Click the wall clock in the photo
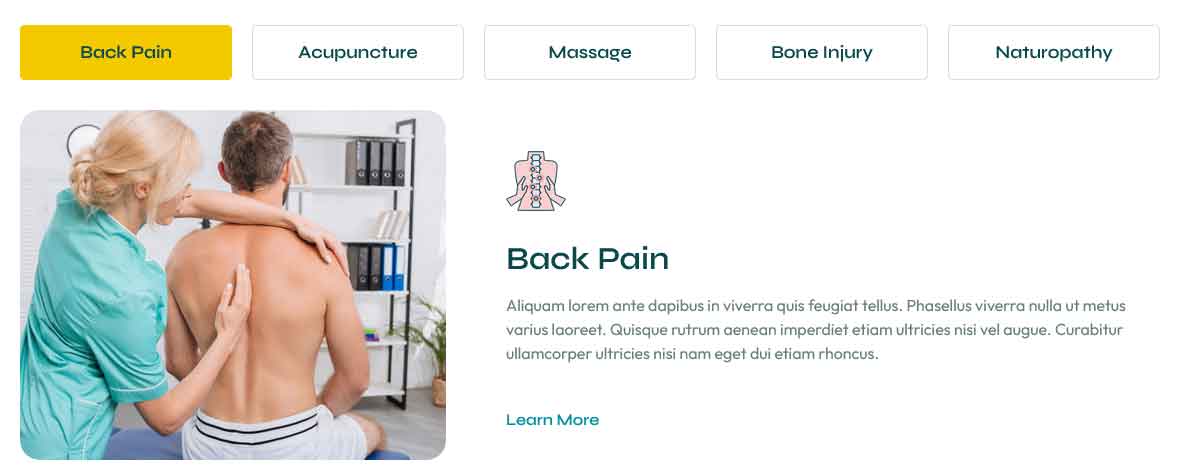 coord(83,139)
